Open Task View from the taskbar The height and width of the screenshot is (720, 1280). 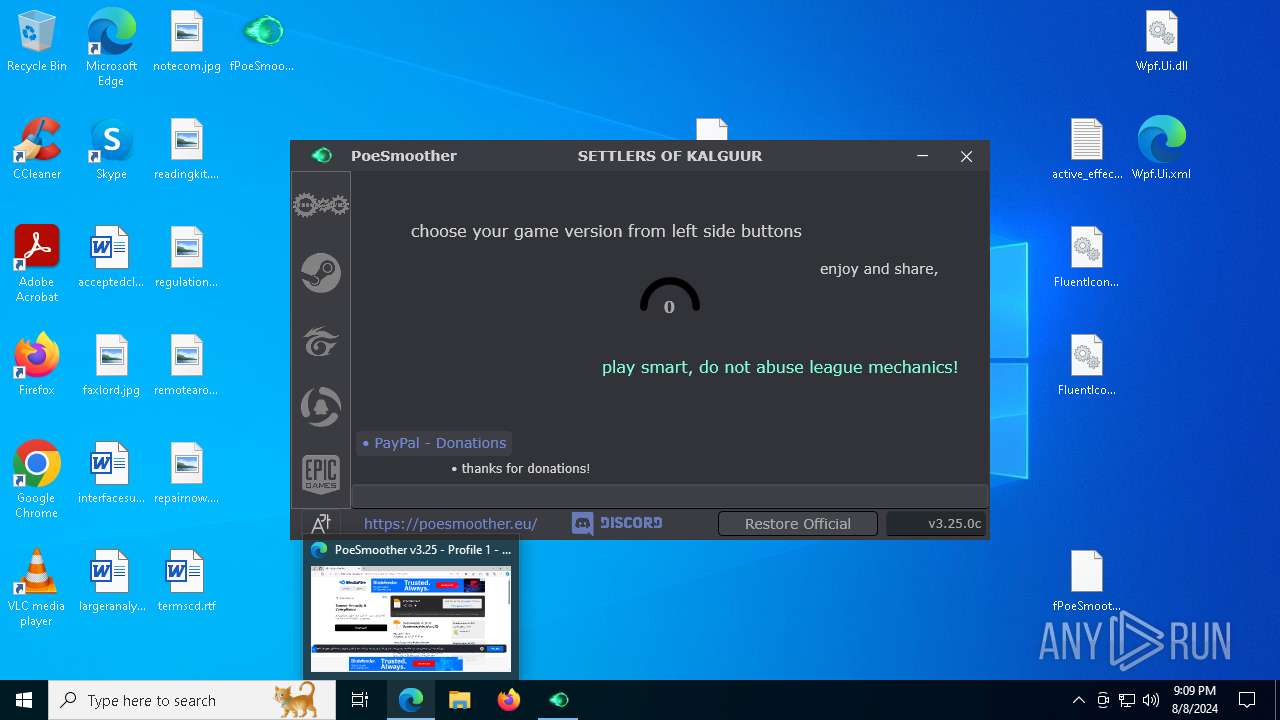(360, 700)
